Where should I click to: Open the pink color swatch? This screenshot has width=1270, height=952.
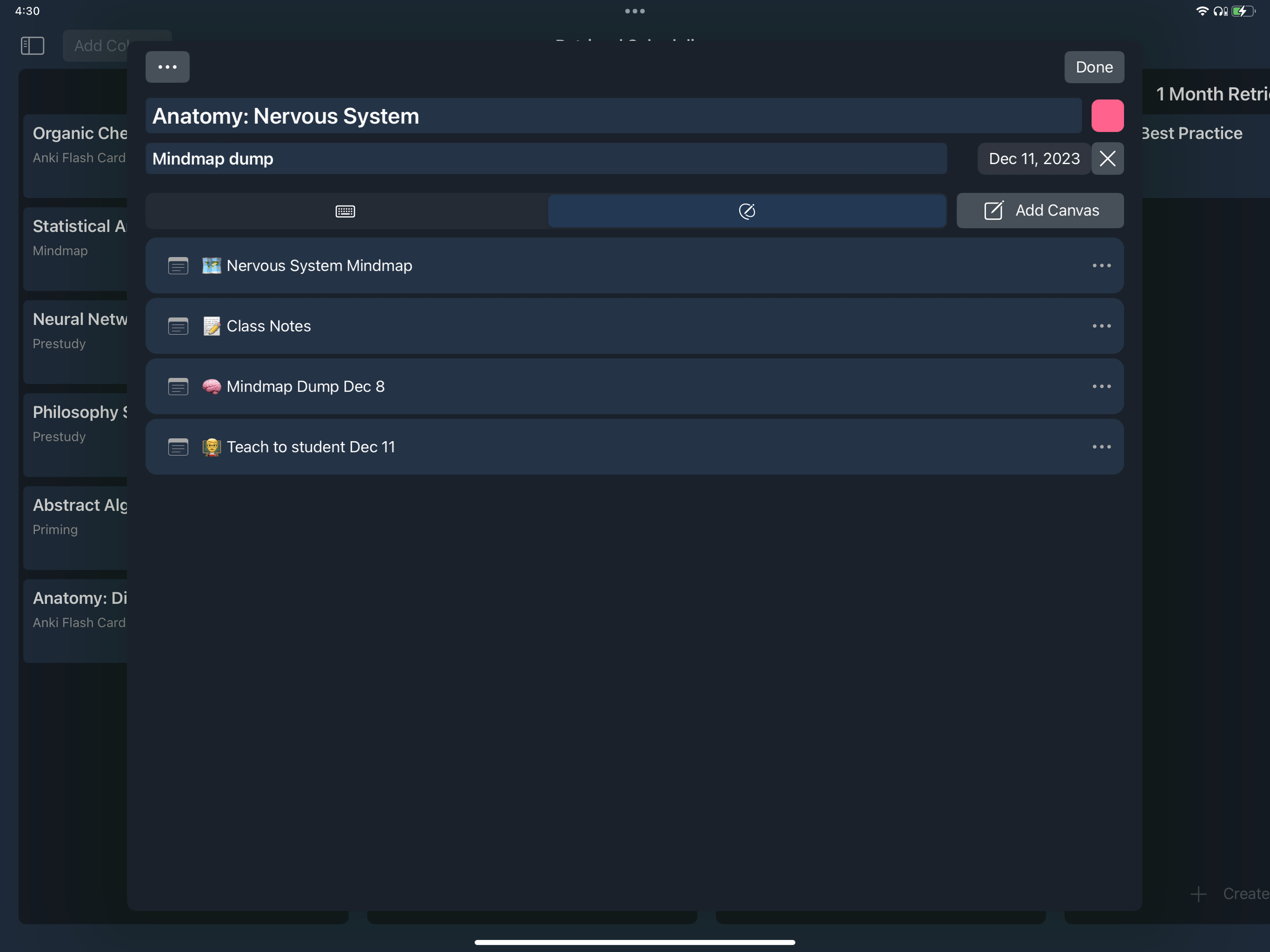[1107, 116]
